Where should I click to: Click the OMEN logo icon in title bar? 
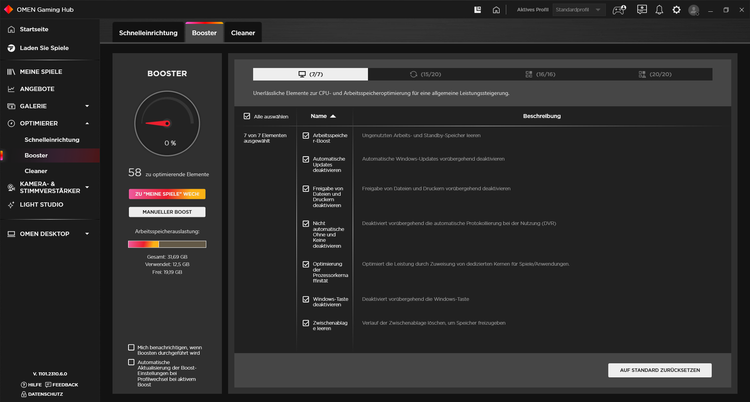pyautogui.click(x=8, y=10)
